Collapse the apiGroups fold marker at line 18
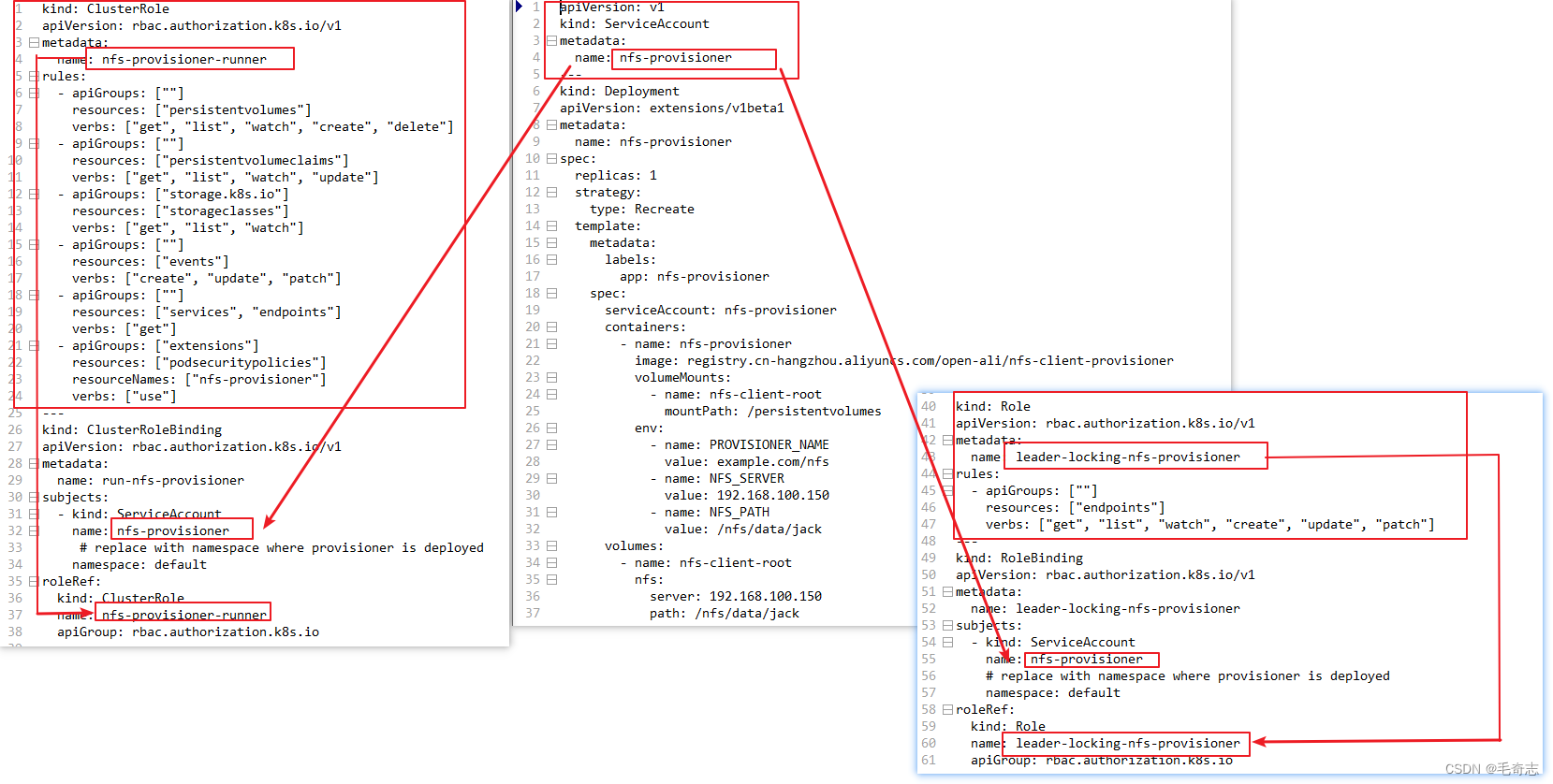Image resolution: width=1553 pixels, height=784 pixels. click(34, 295)
